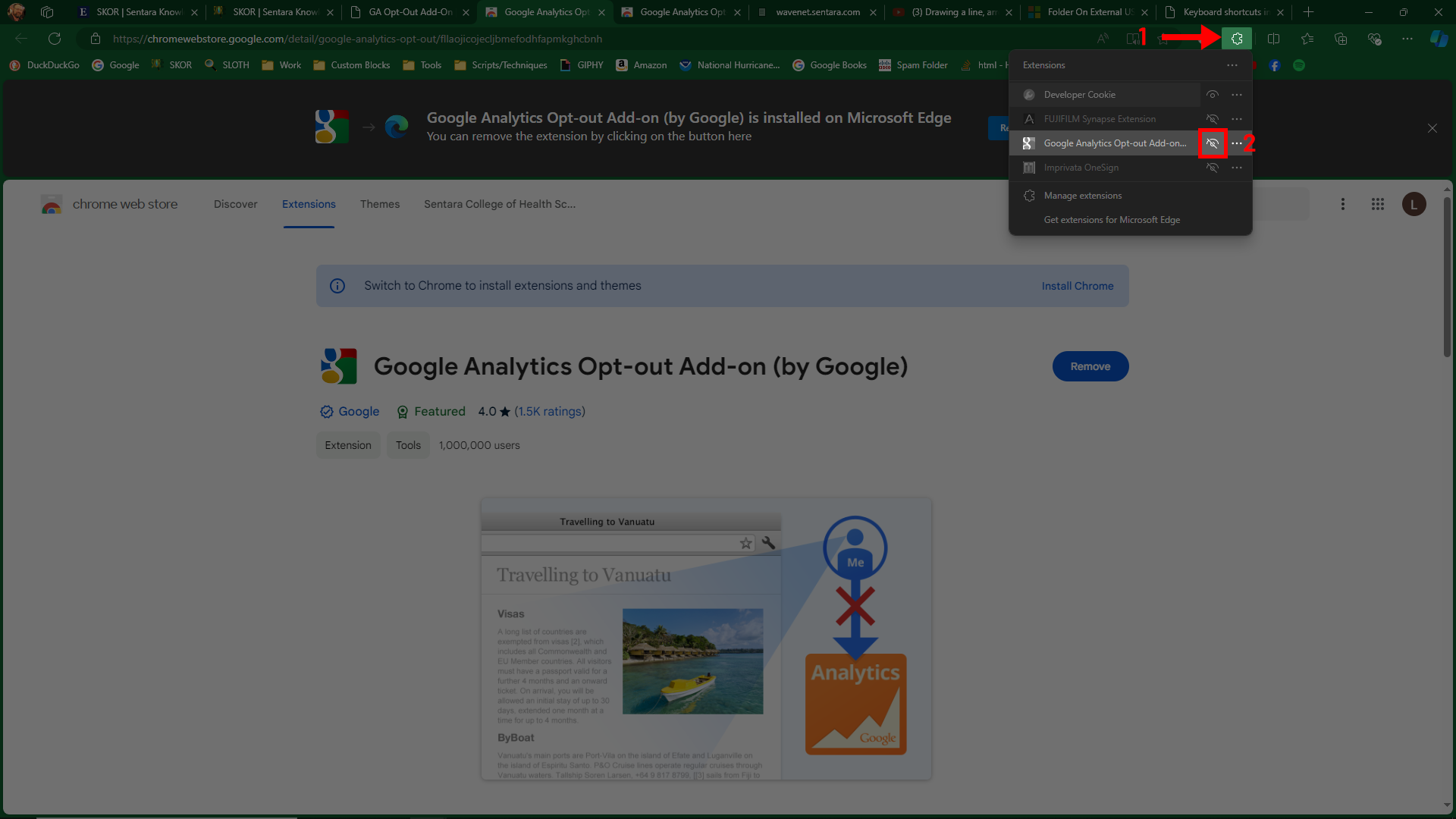Image resolution: width=1456 pixels, height=819 pixels.
Task: Click the browser profile avatar at top left
Action: point(16,12)
